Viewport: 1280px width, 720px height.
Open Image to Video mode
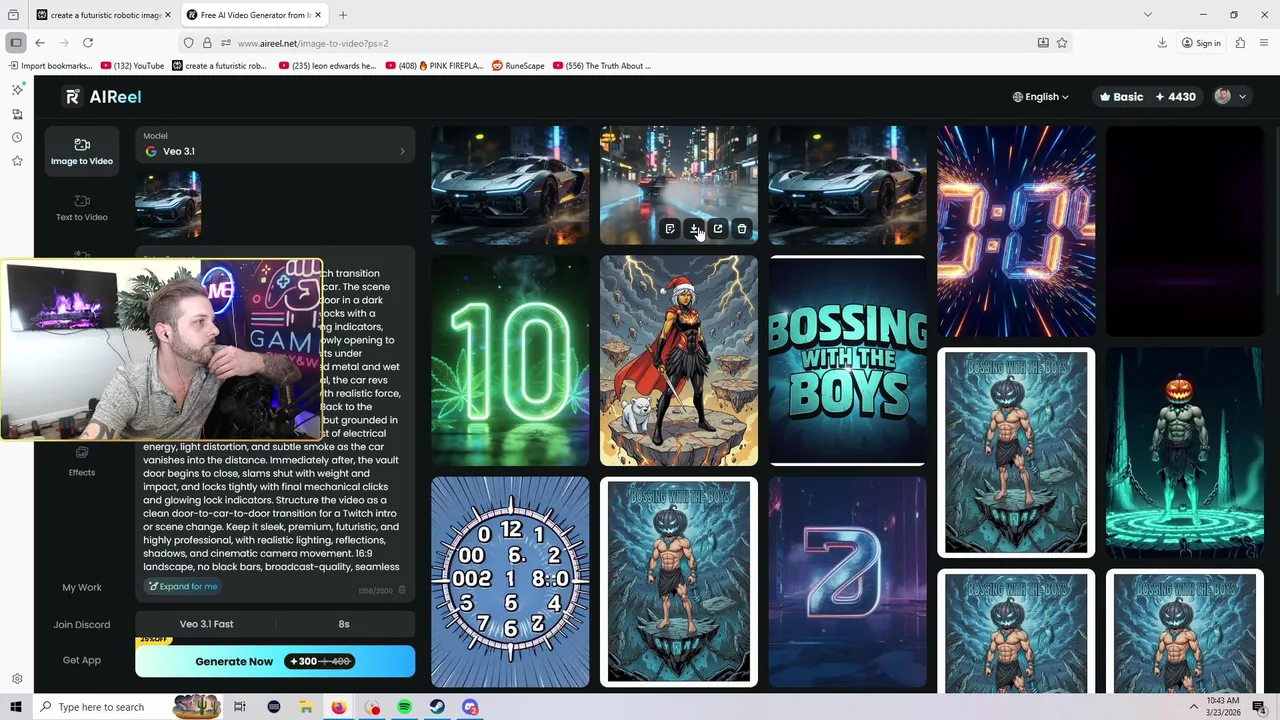point(82,152)
